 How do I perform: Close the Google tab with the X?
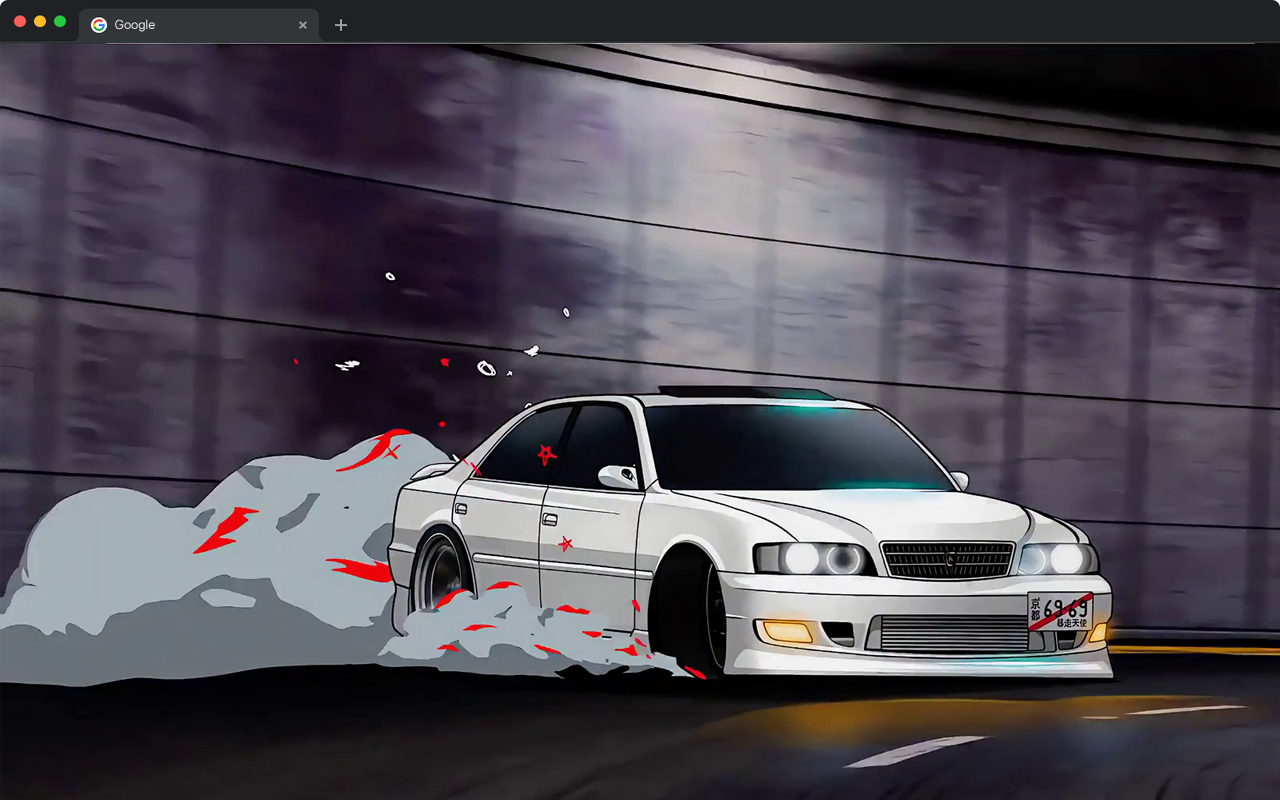(x=303, y=24)
